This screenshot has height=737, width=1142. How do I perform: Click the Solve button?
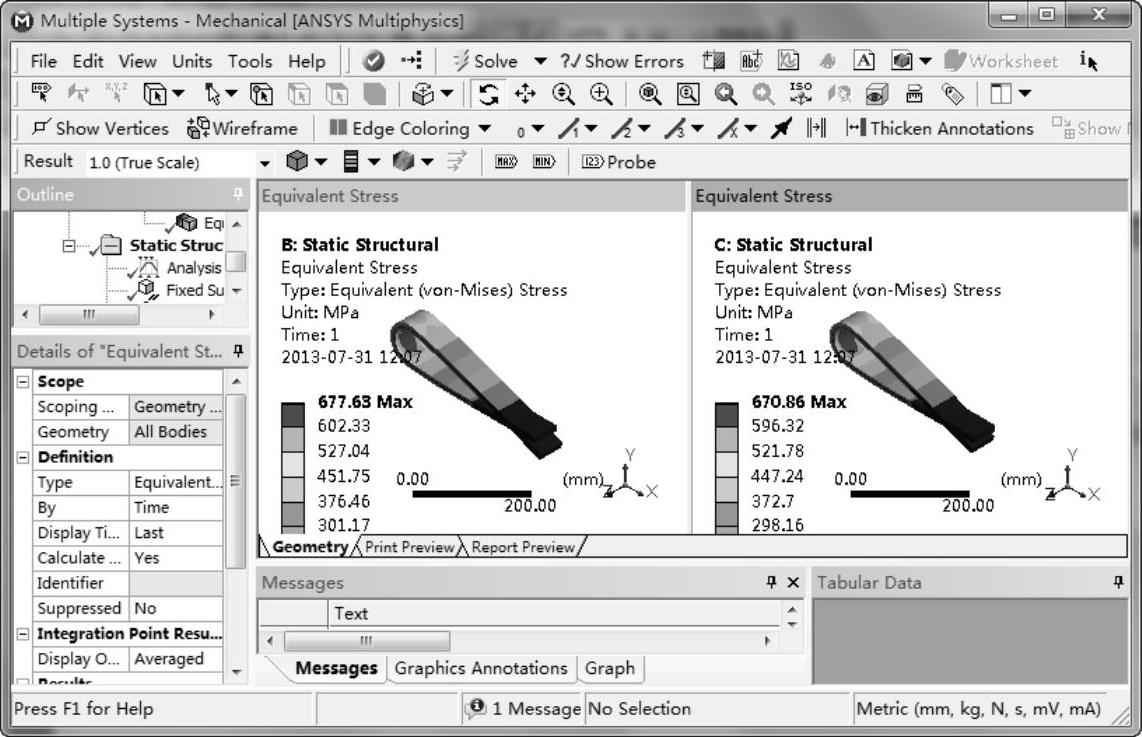coord(485,61)
